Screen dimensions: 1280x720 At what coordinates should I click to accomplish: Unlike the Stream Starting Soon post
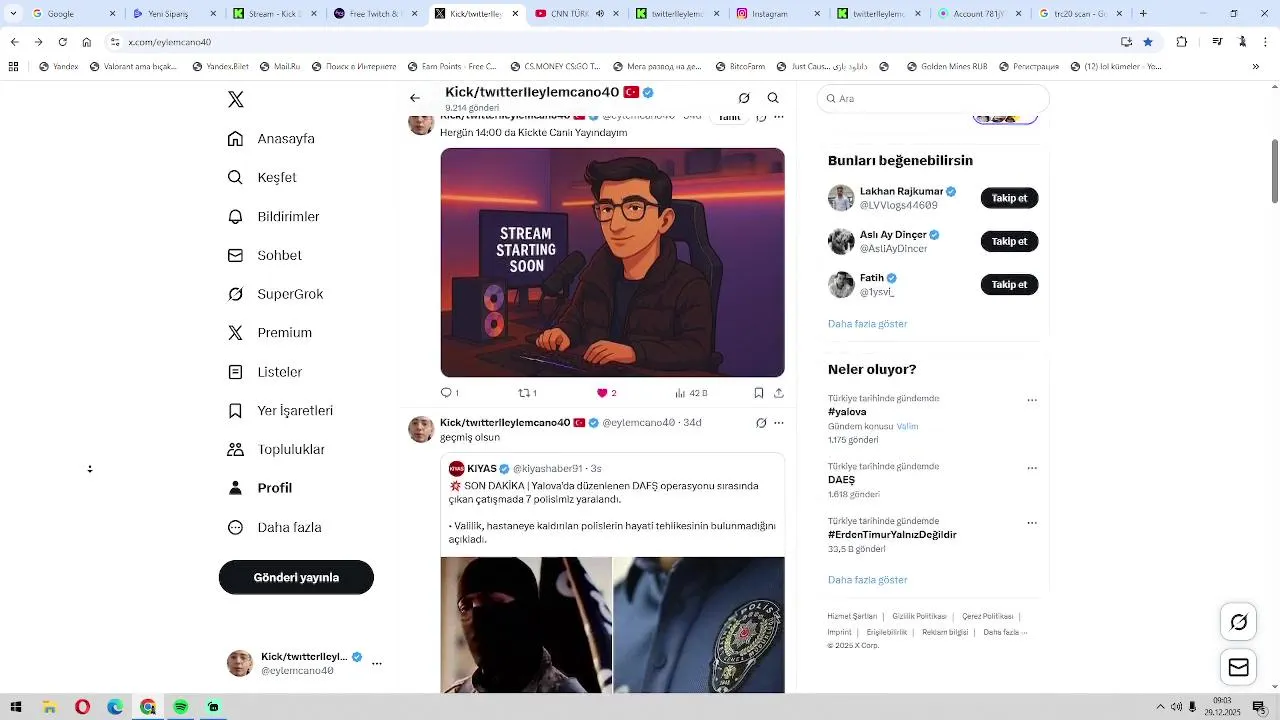[606, 393]
